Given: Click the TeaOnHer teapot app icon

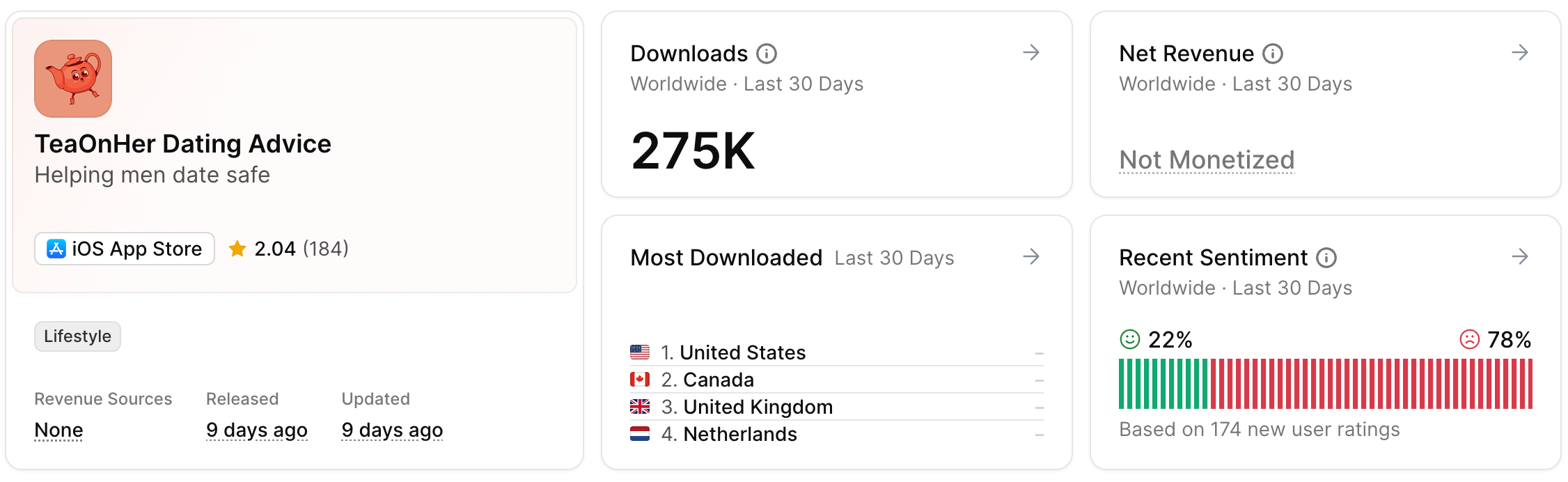Looking at the screenshot, I should click(x=73, y=79).
